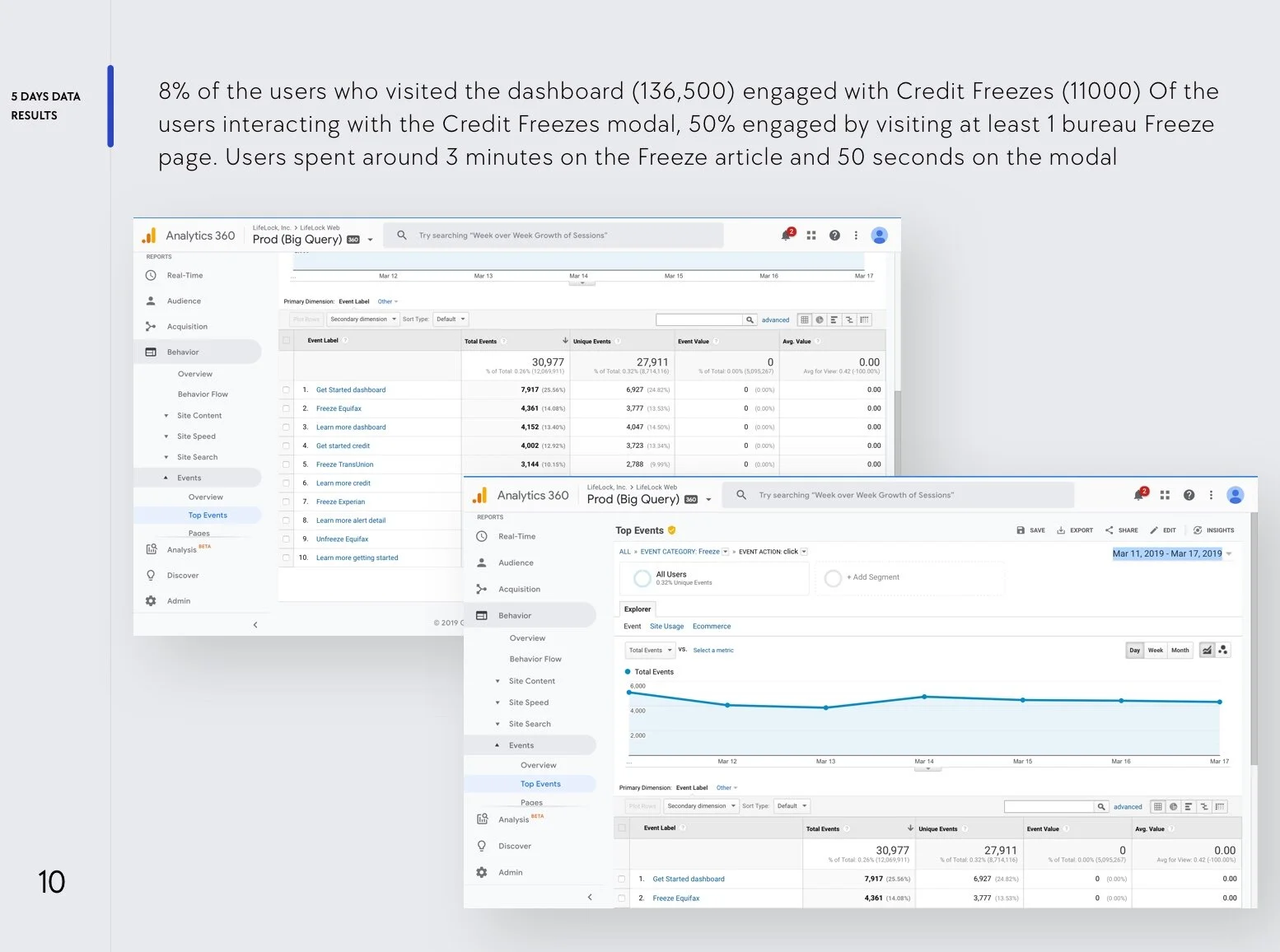
Task: Open the Total Events metric dropdown above chart
Action: (650, 650)
